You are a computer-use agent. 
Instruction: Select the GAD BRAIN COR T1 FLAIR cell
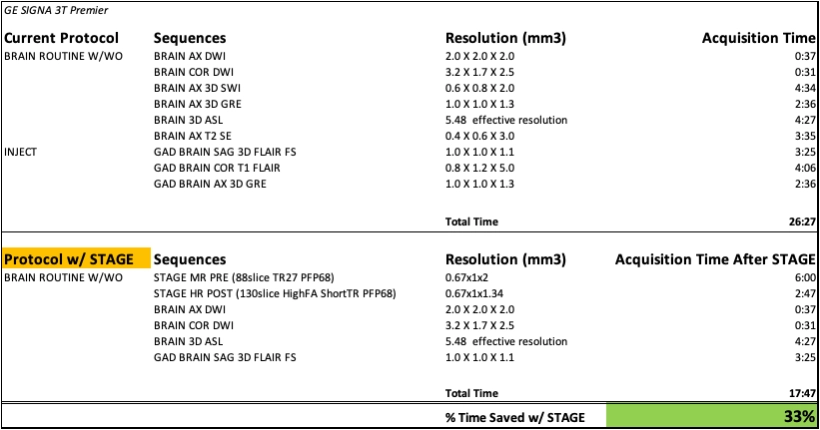(x=217, y=168)
